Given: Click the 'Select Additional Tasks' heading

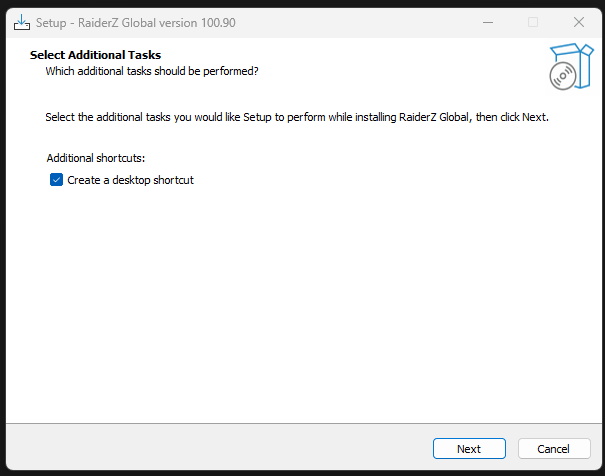Looking at the screenshot, I should click(x=95, y=55).
